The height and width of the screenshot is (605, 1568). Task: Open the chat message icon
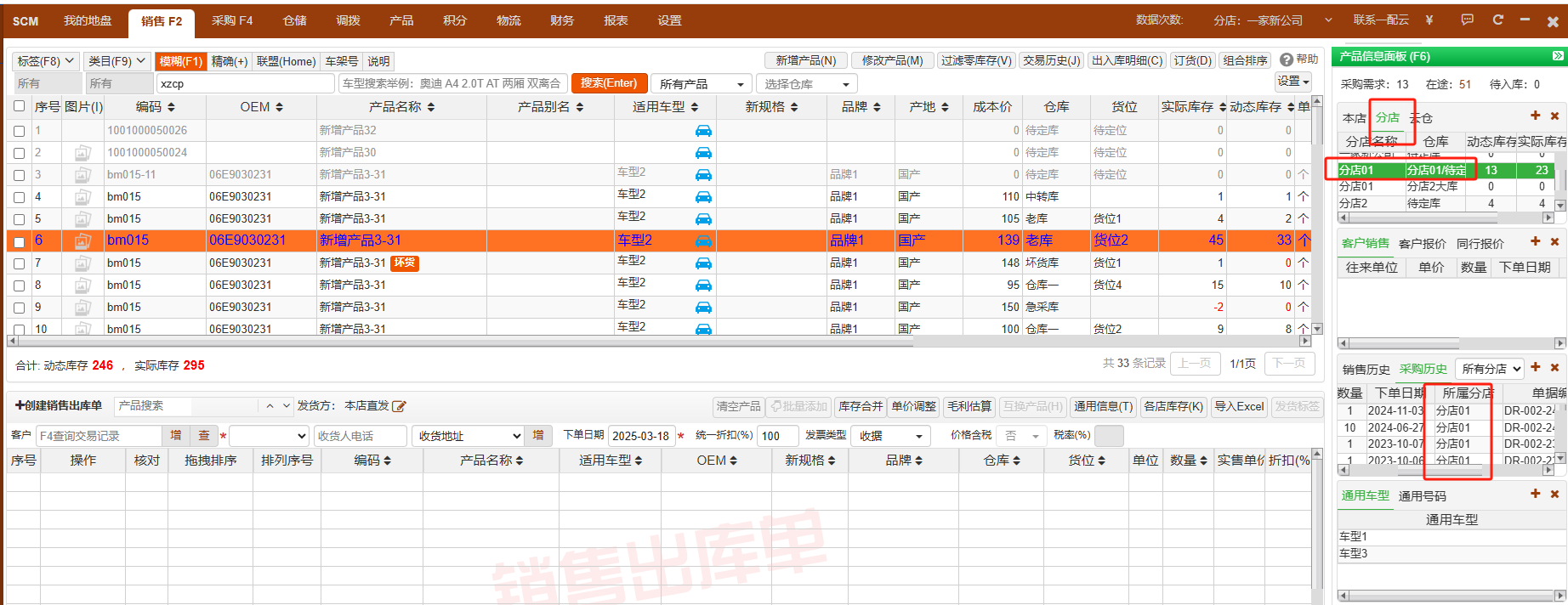coord(1467,20)
